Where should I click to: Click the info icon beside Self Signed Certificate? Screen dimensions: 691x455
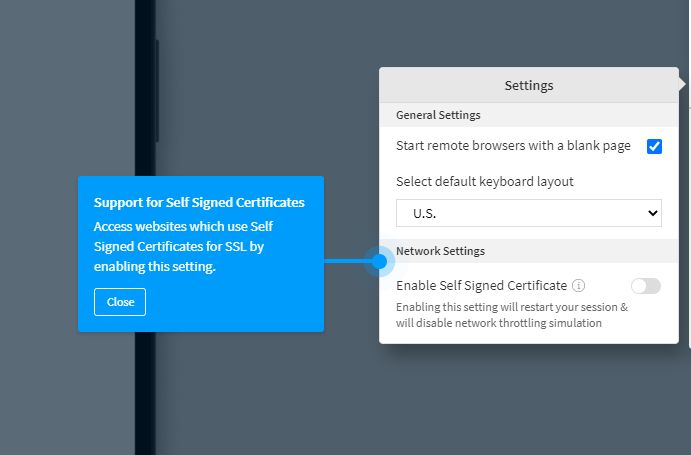click(578, 286)
